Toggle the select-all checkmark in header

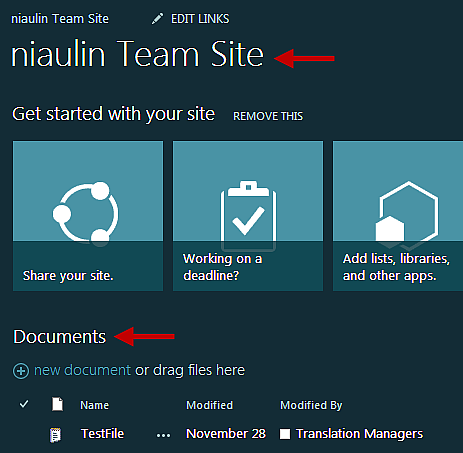click(x=24, y=404)
